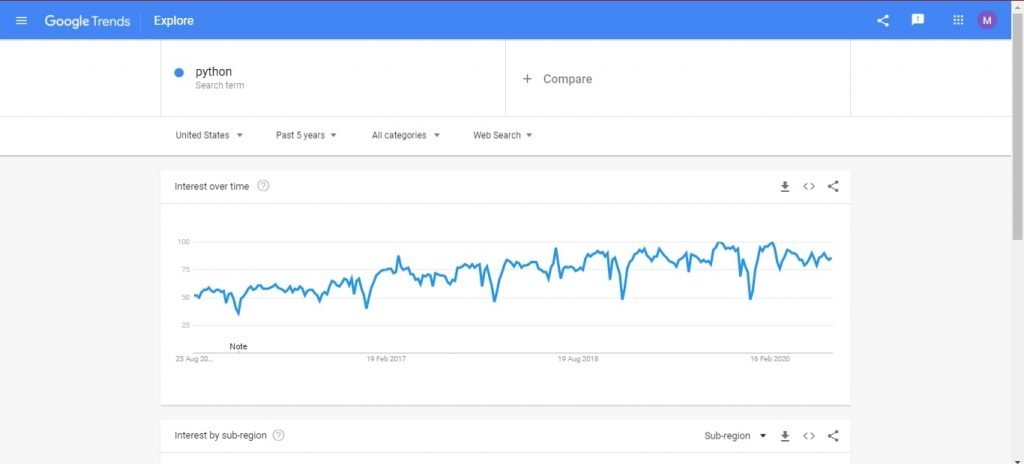1024x464 pixels.
Task: Expand the United States region dropdown
Action: click(209, 135)
